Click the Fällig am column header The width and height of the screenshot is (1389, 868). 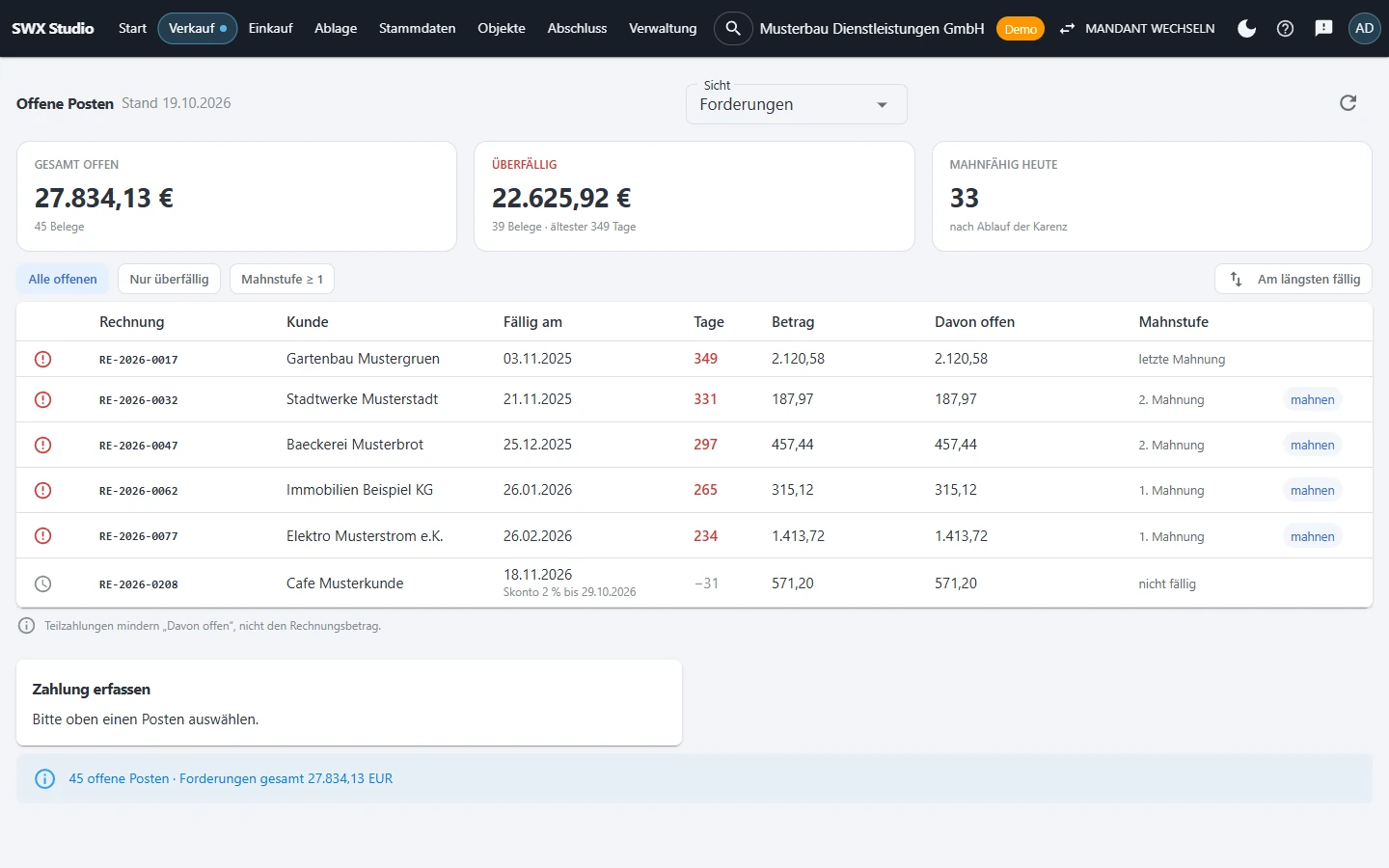[x=532, y=322]
